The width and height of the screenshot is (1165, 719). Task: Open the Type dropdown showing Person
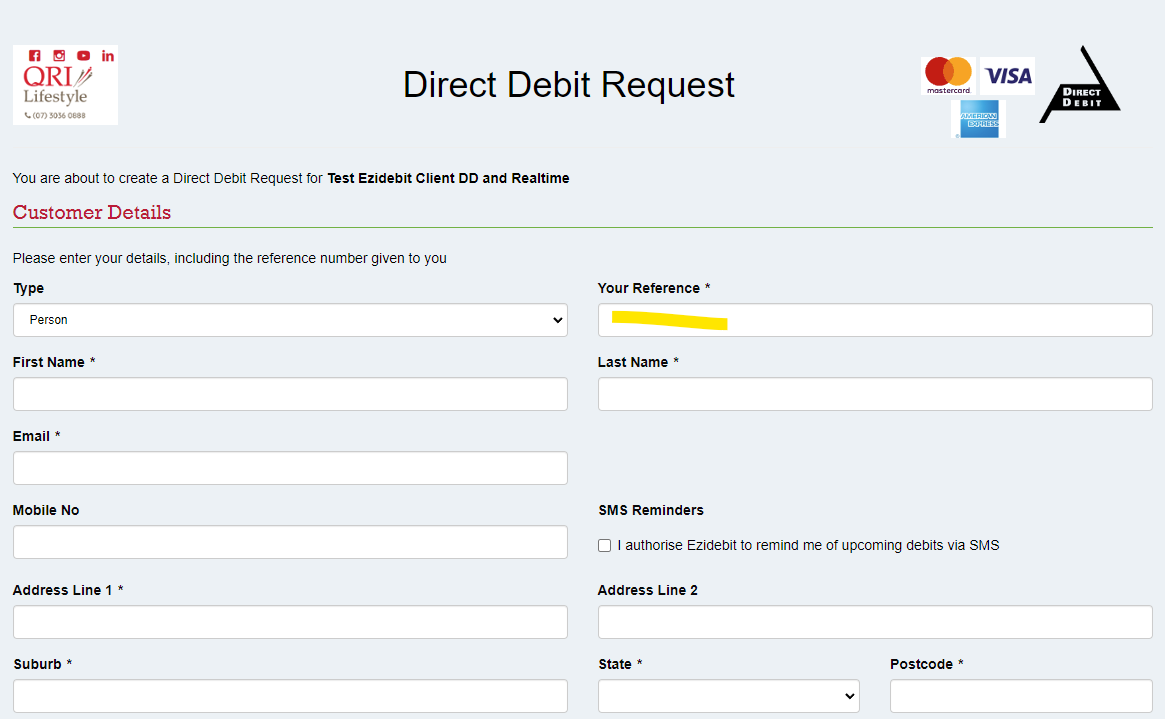(x=291, y=320)
